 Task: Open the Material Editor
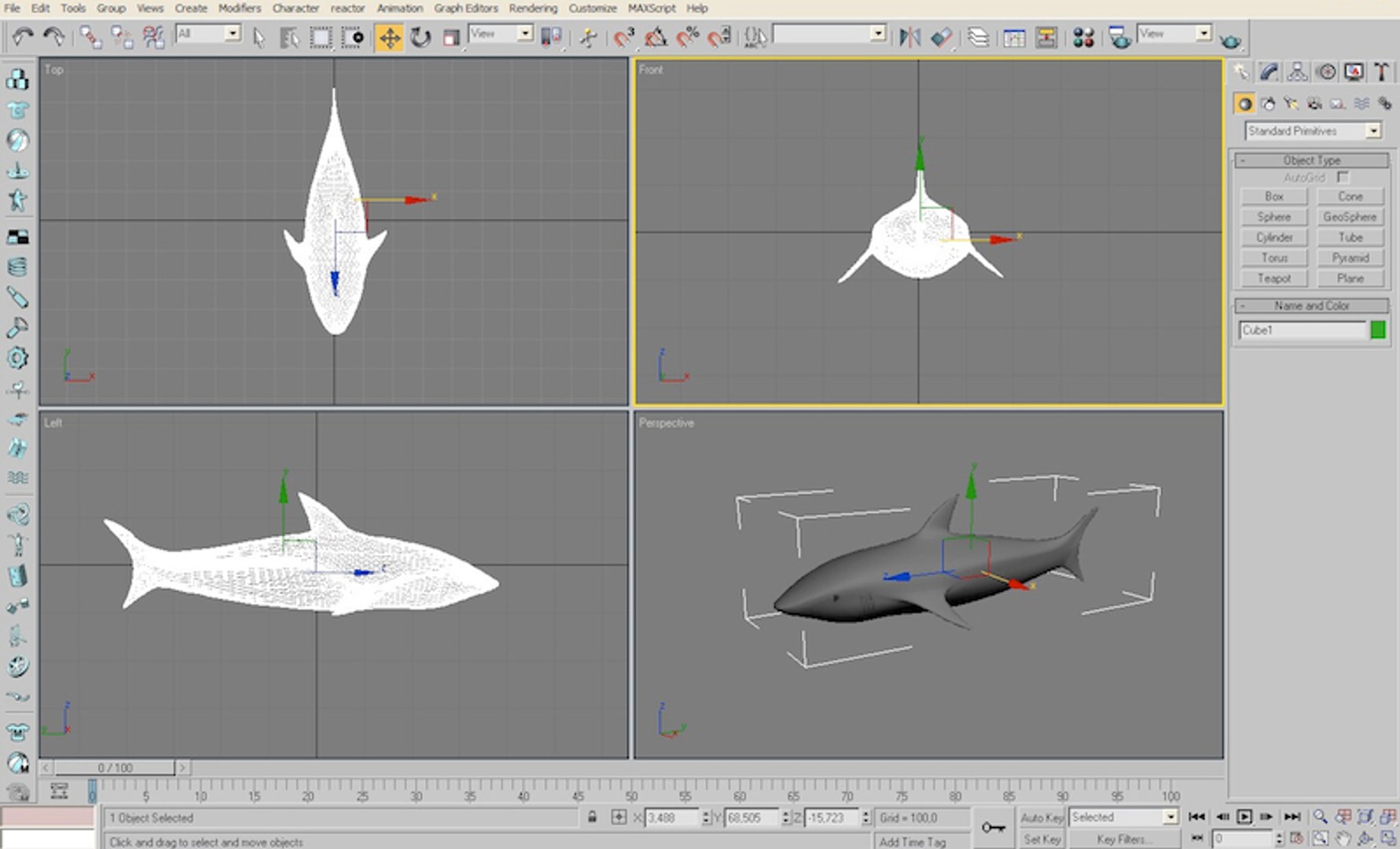pyautogui.click(x=1083, y=37)
